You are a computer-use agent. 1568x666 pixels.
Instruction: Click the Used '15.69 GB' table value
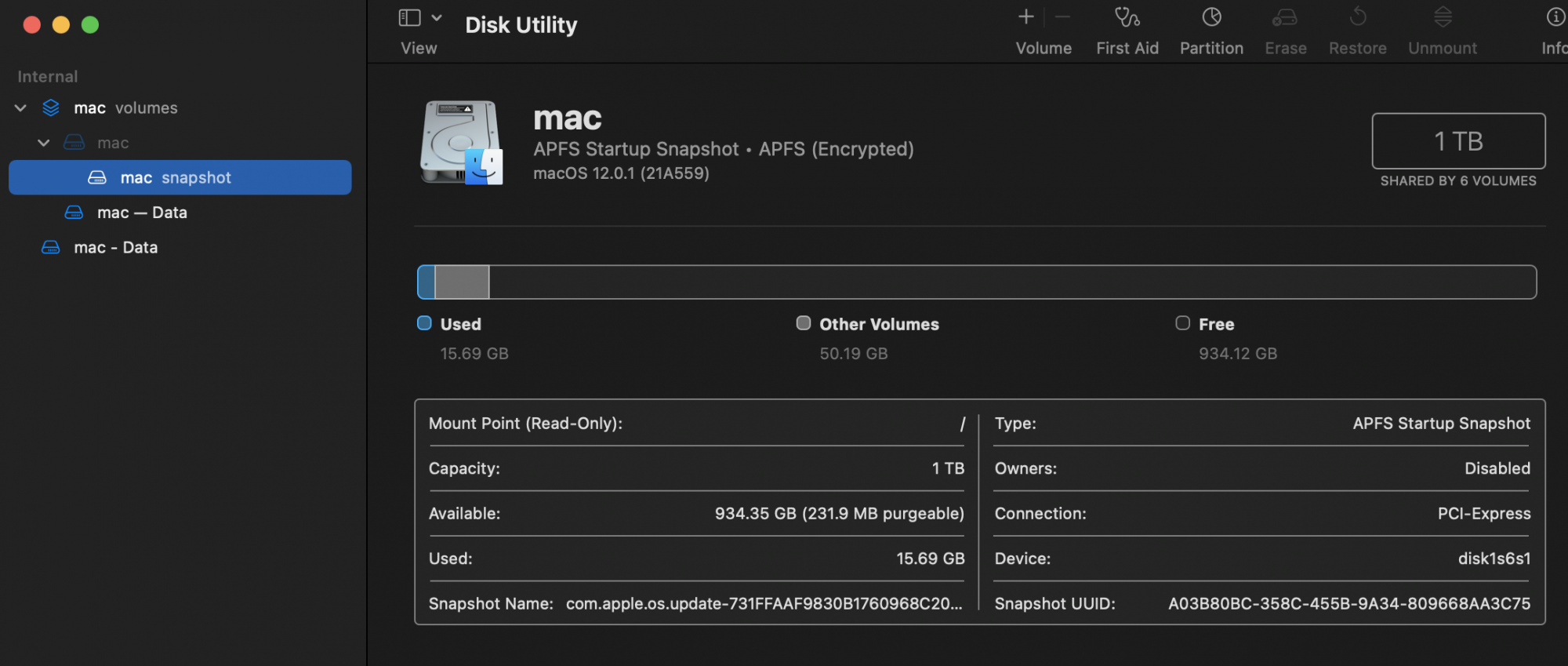(x=931, y=559)
